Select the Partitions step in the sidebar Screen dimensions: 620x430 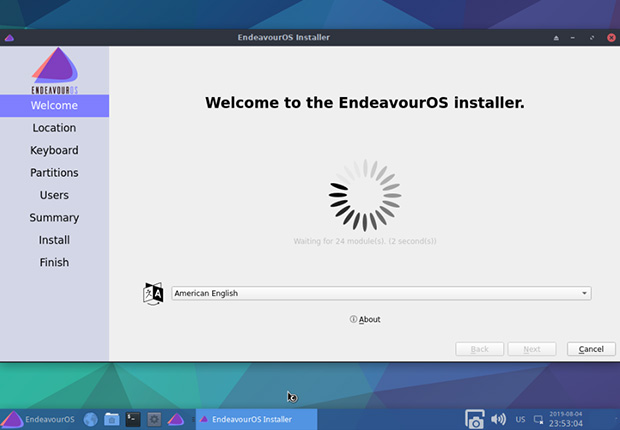(x=55, y=173)
